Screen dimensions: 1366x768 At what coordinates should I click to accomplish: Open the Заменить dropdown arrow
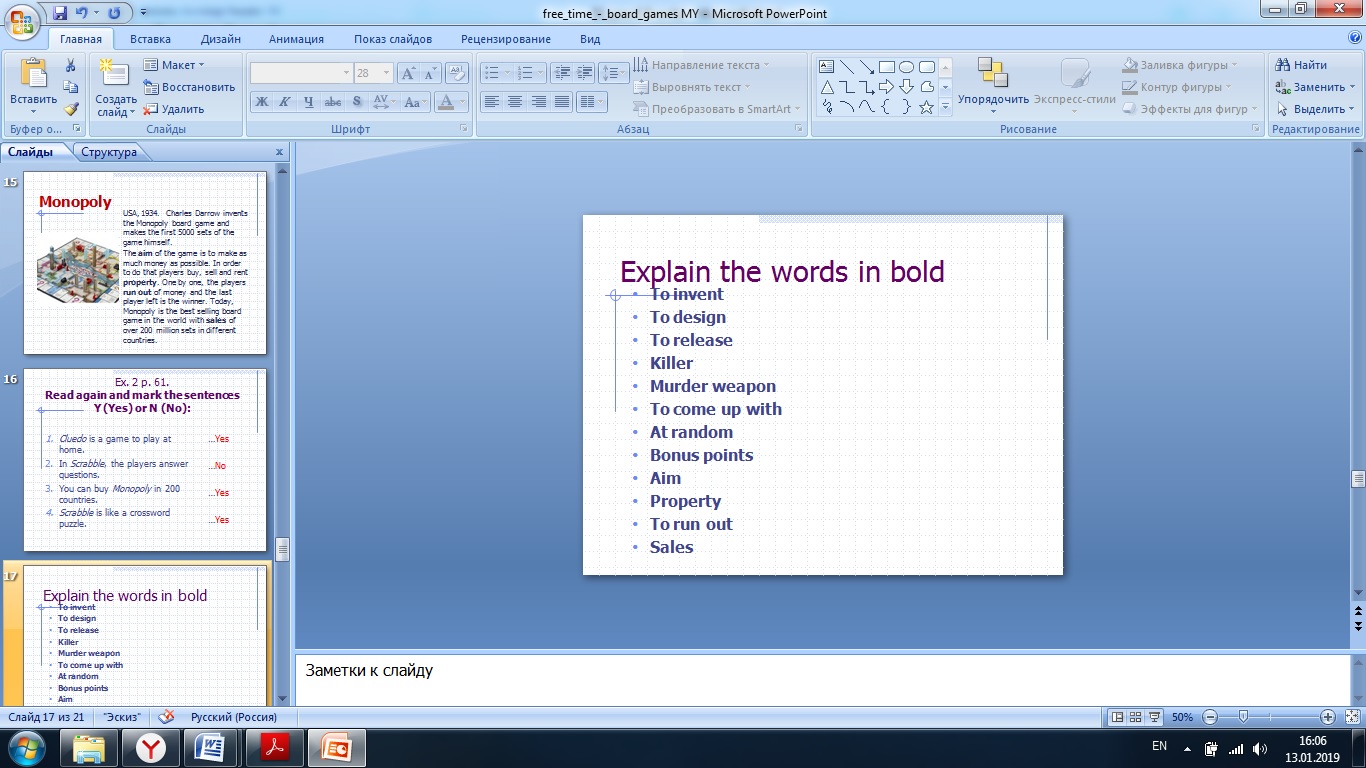(1352, 87)
